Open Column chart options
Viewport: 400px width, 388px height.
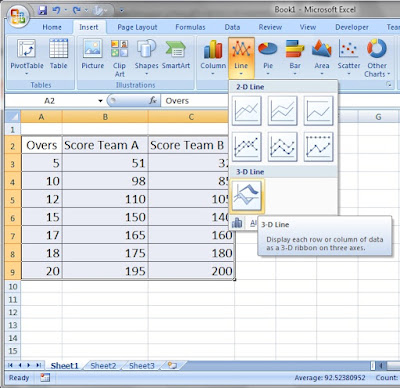click(x=213, y=56)
